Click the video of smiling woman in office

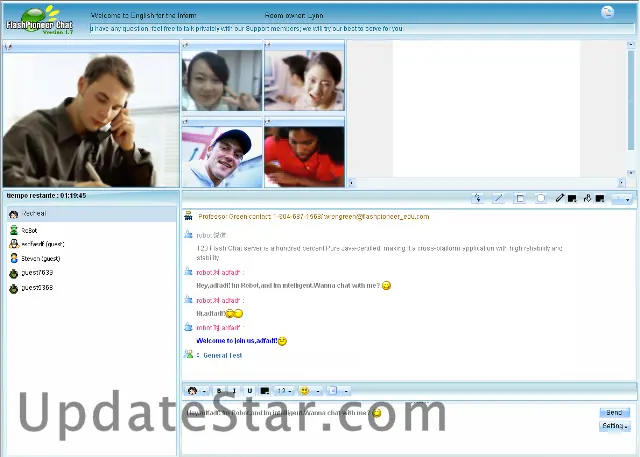[x=304, y=80]
